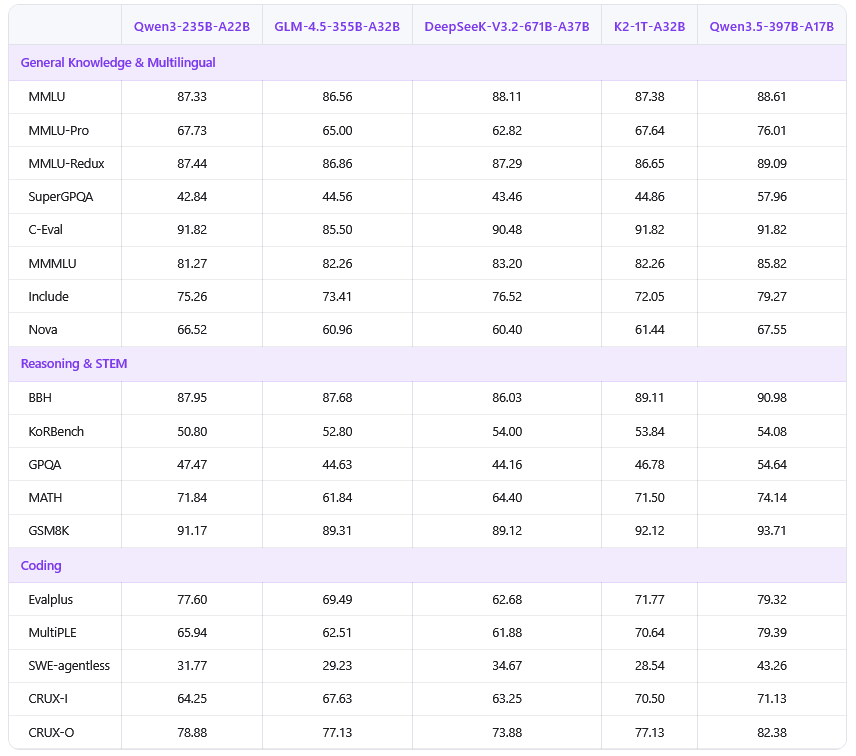Select C-Eval value 85.50 under GLM-4.5
Screen dimensions: 856x756
click(337, 229)
